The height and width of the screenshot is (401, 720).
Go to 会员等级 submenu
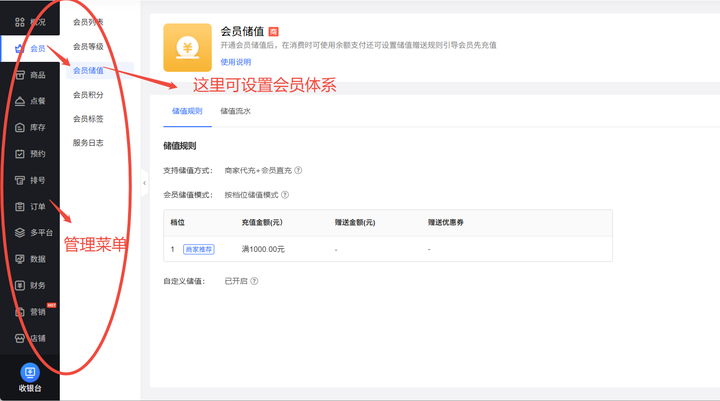coord(88,46)
